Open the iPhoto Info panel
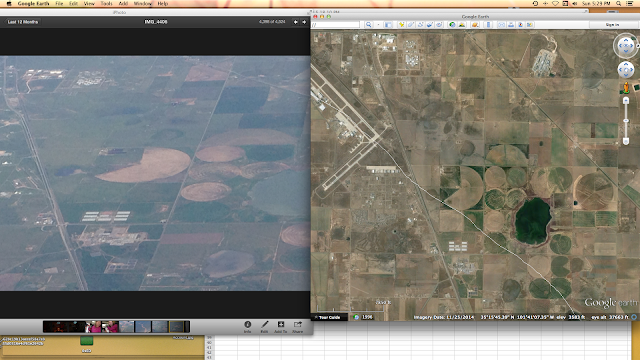The height and width of the screenshot is (360, 640). click(x=247, y=327)
